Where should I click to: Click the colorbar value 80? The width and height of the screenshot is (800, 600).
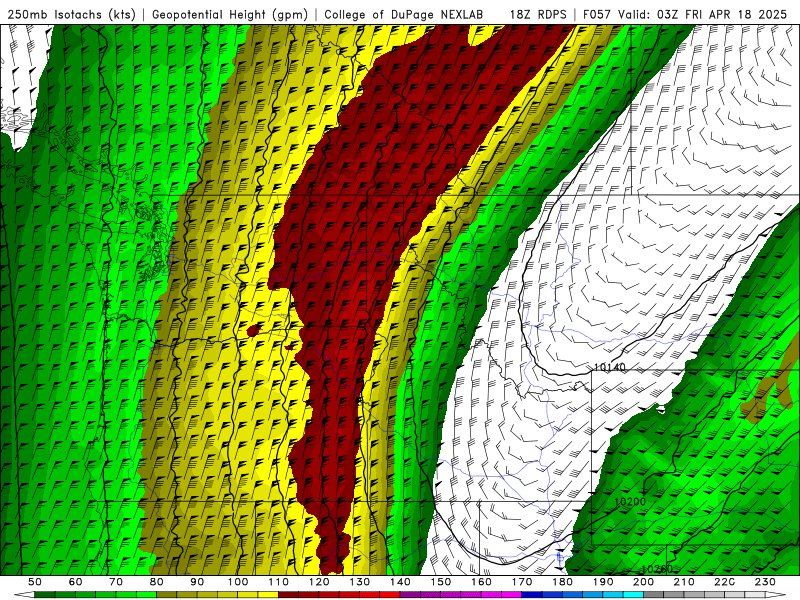point(157,582)
